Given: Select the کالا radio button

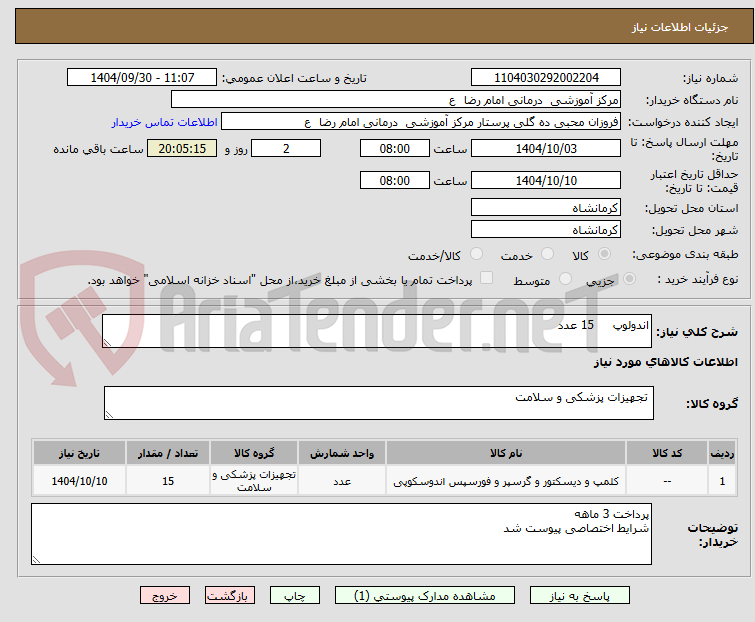Looking at the screenshot, I should [x=604, y=254].
